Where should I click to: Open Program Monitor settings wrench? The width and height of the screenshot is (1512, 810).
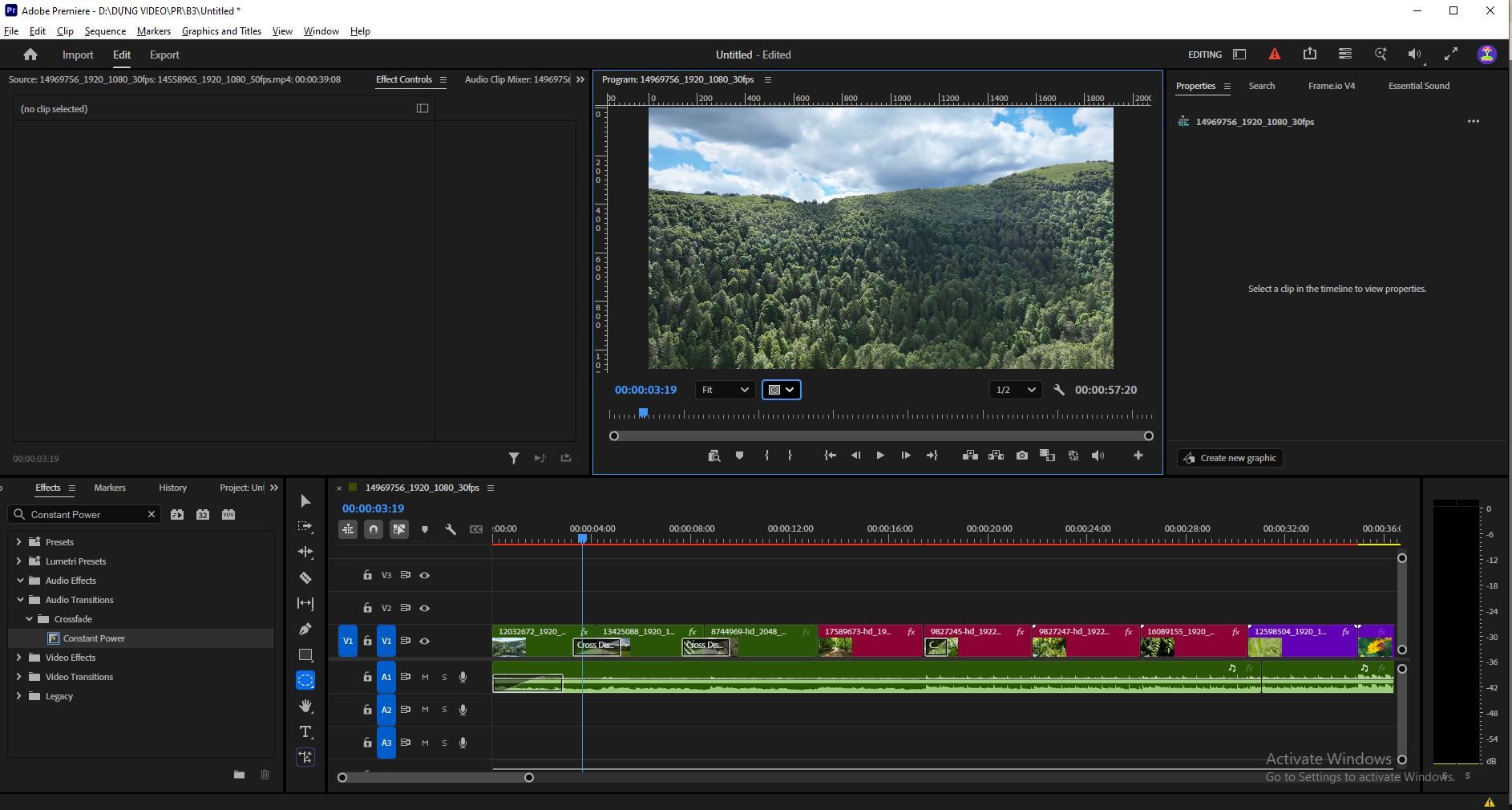point(1059,390)
